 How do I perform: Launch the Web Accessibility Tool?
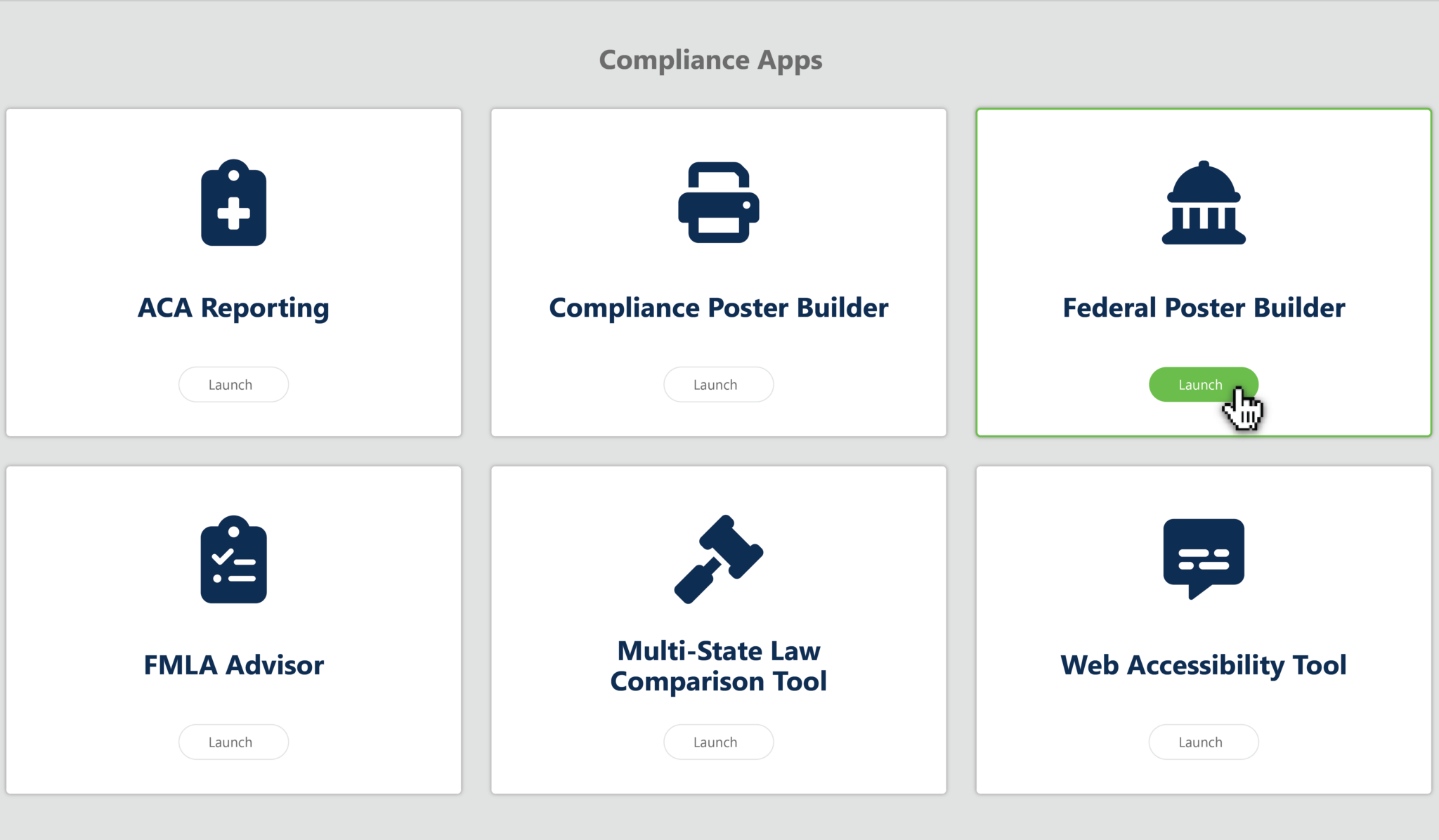point(1203,742)
